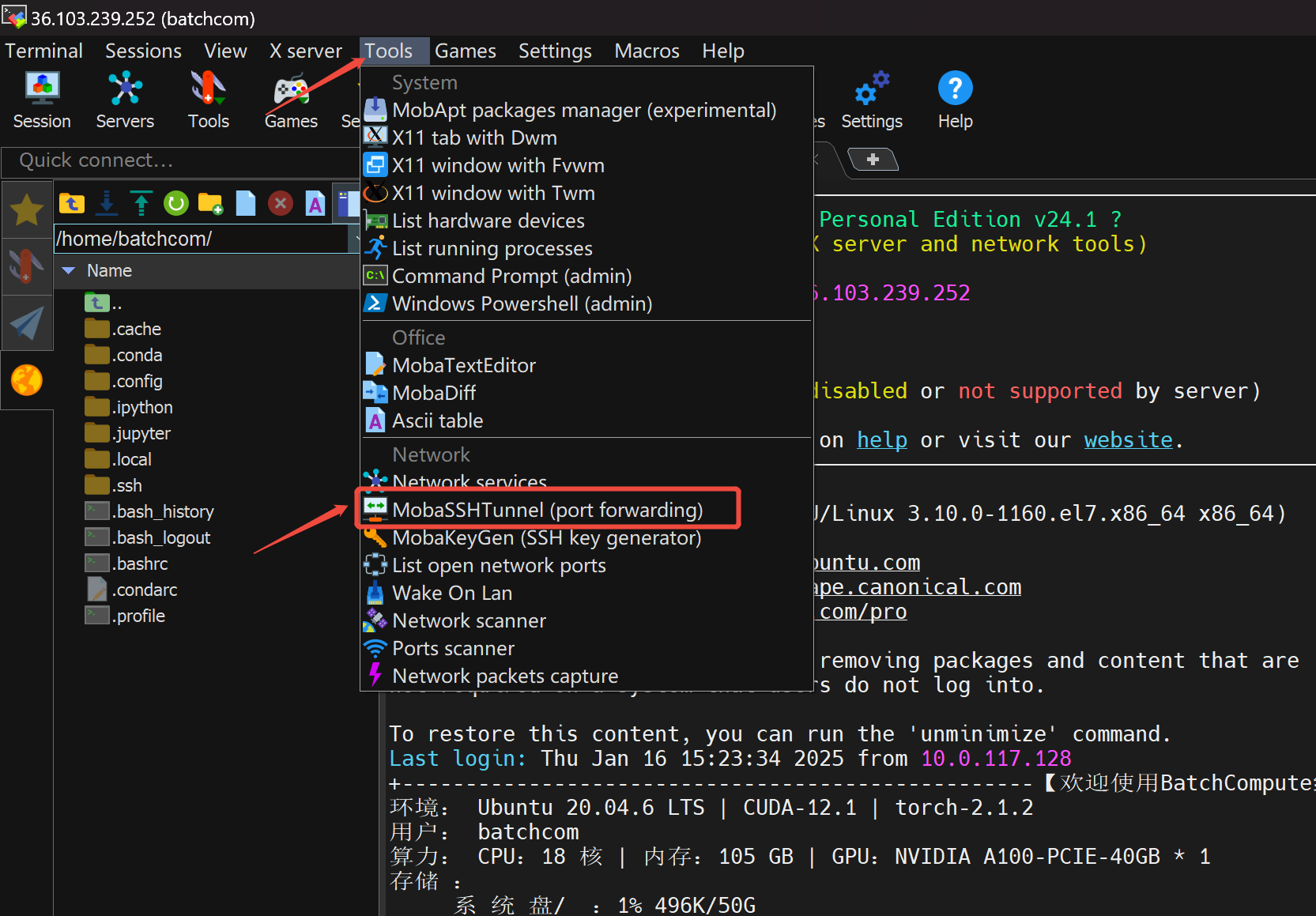
Task: Click the 'website' hyperlink in terminal
Action: 1128,440
